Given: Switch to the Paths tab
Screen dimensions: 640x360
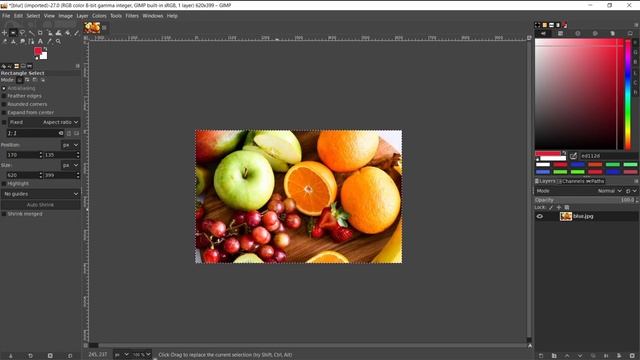Looking at the screenshot, I should (595, 181).
